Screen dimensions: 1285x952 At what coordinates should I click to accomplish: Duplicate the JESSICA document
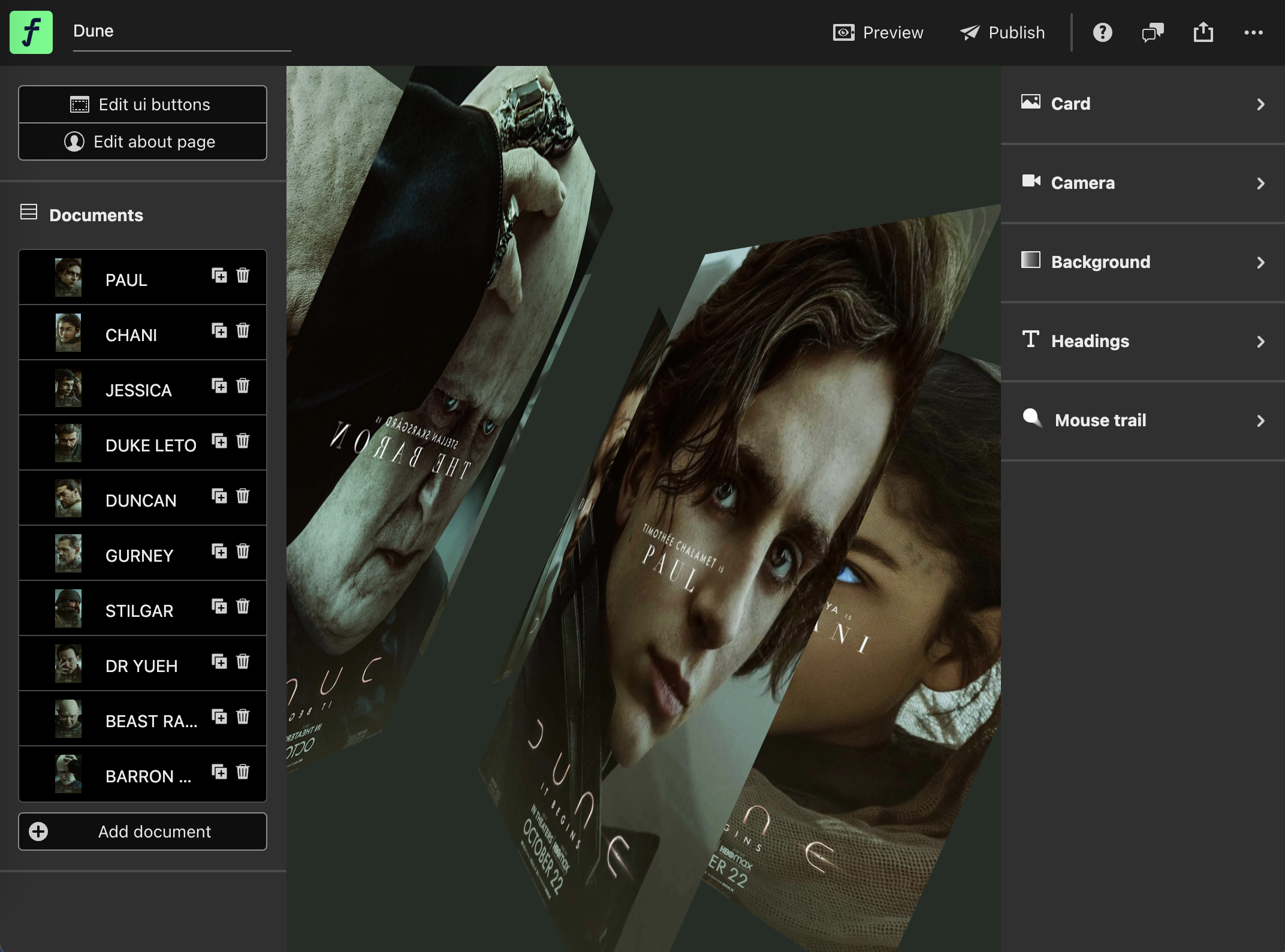pos(219,385)
